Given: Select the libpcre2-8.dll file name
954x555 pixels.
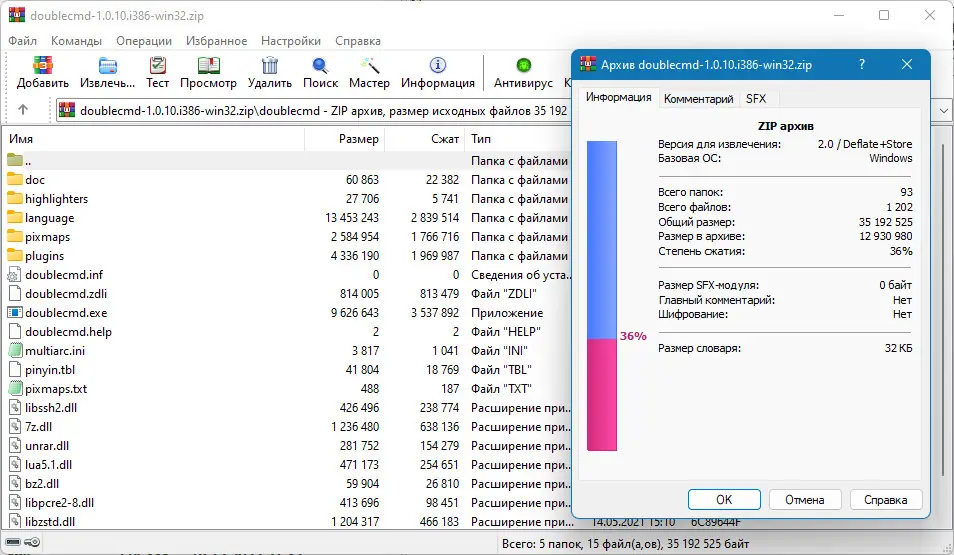Looking at the screenshot, I should (60, 503).
